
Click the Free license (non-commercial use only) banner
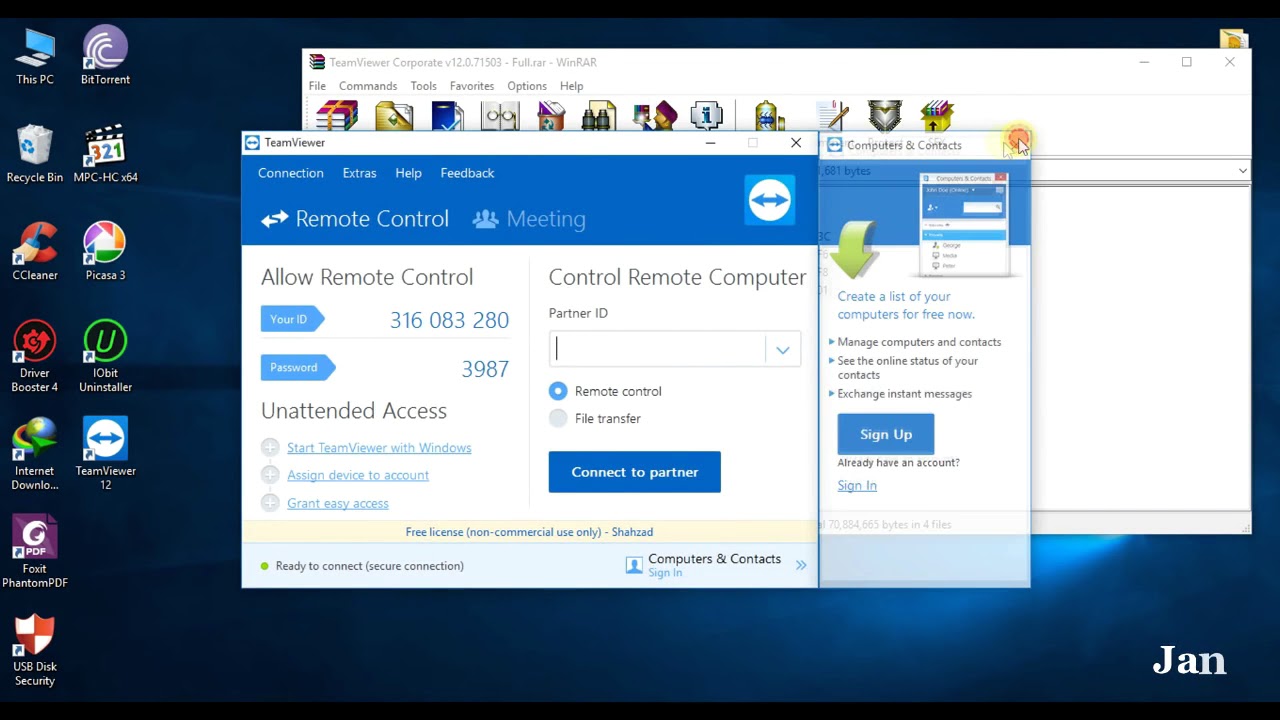[530, 532]
